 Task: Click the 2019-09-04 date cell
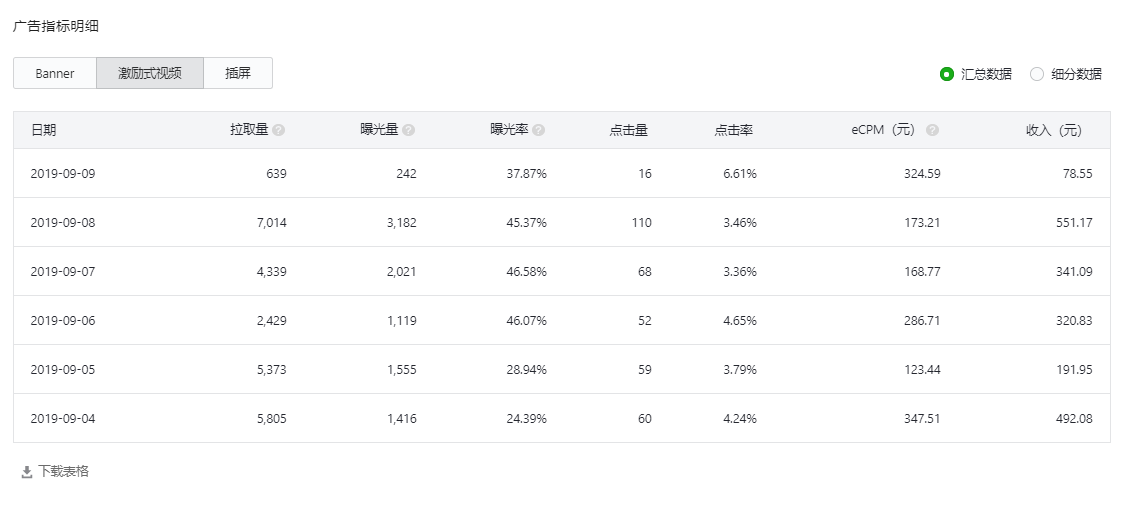pos(63,418)
